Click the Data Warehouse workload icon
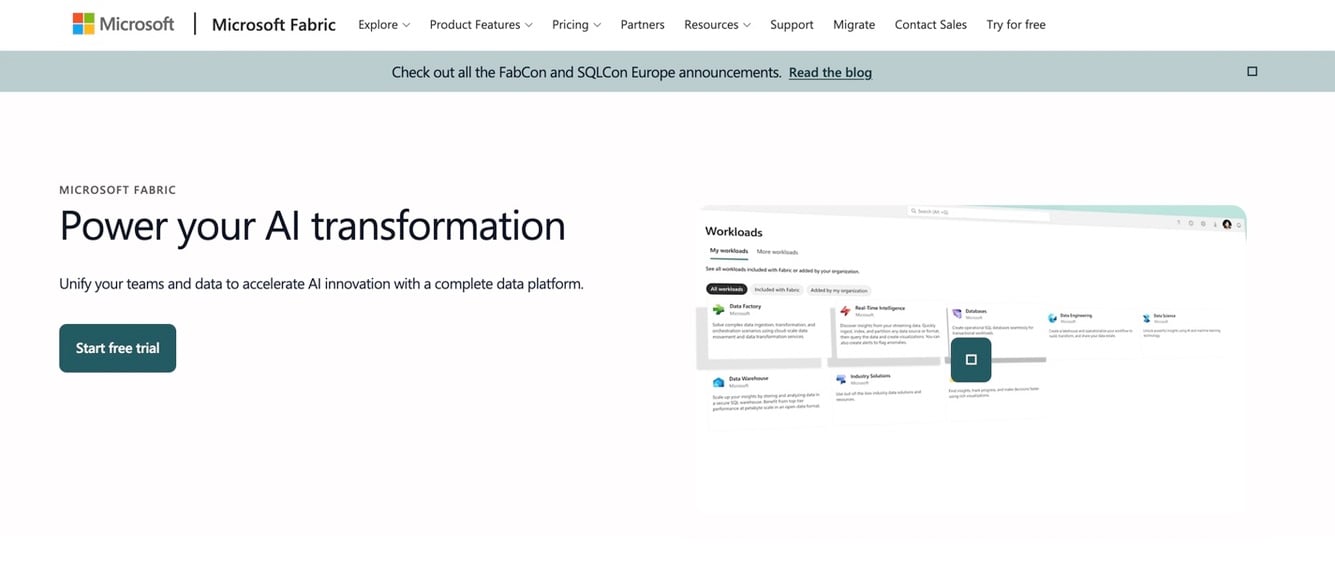This screenshot has width=1335, height=588. point(718,382)
